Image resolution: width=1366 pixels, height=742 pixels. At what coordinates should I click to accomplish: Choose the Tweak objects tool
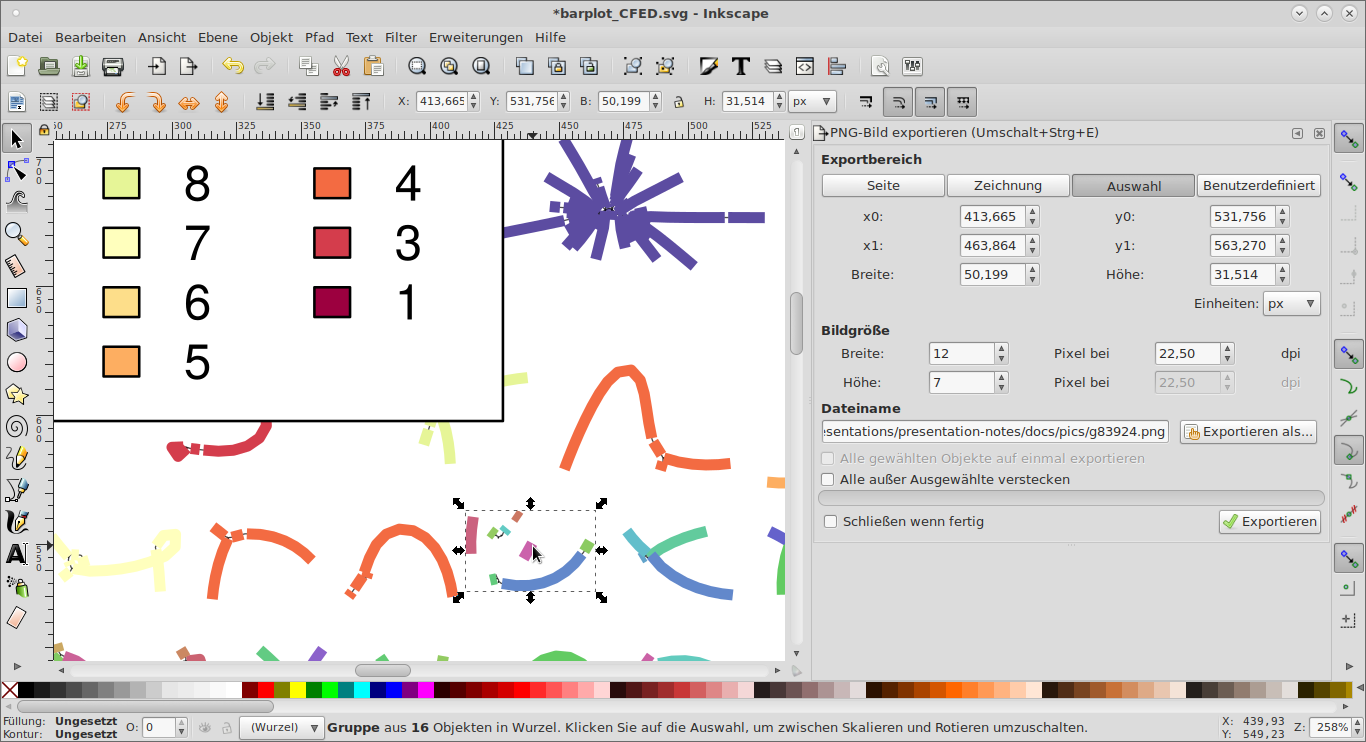(x=16, y=202)
